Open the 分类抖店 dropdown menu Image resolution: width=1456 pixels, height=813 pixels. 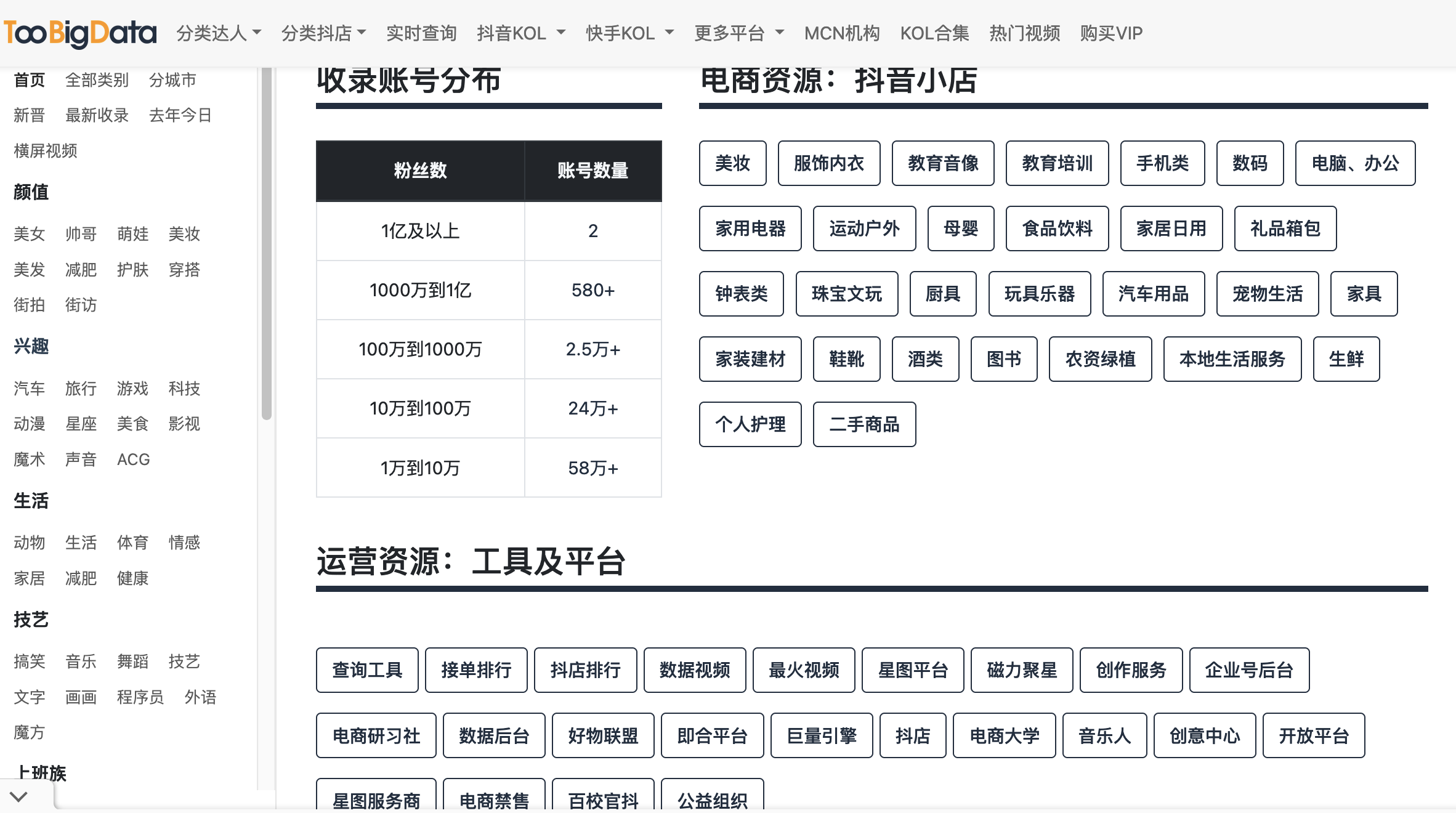coord(323,33)
